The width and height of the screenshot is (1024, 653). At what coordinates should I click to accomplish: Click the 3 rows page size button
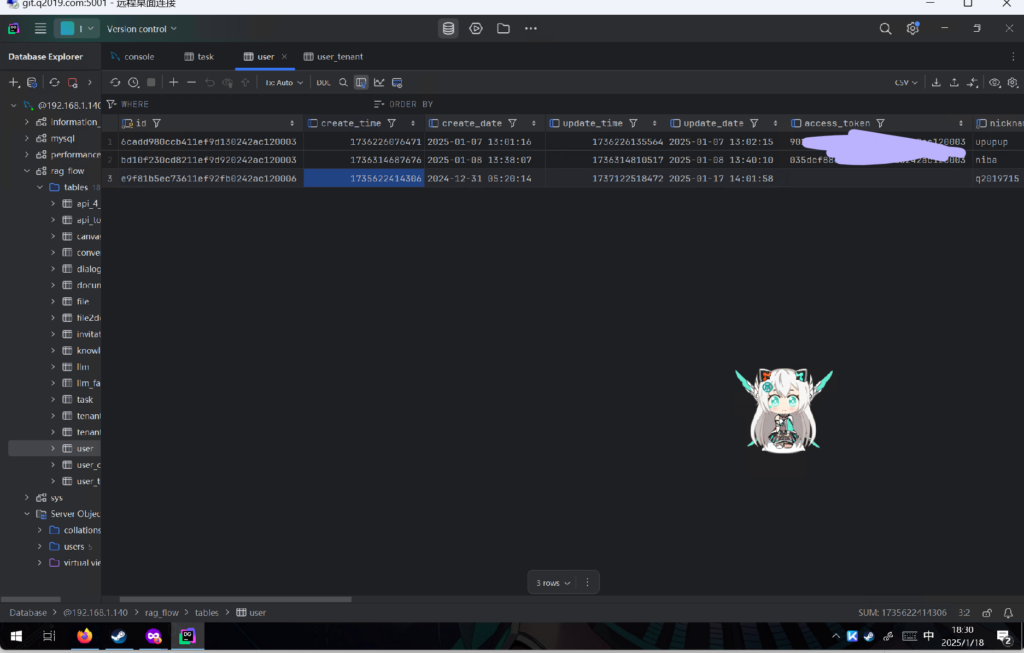pyautogui.click(x=553, y=582)
